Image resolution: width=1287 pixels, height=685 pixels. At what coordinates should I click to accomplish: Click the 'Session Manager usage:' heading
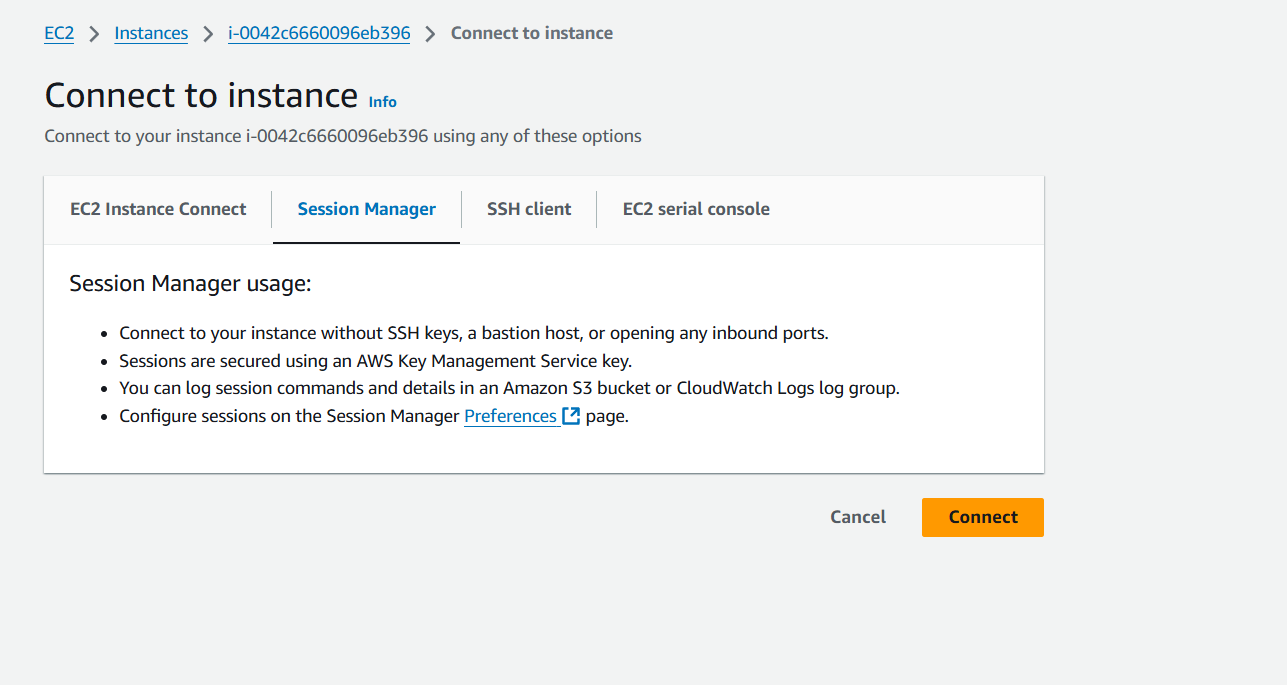190,284
